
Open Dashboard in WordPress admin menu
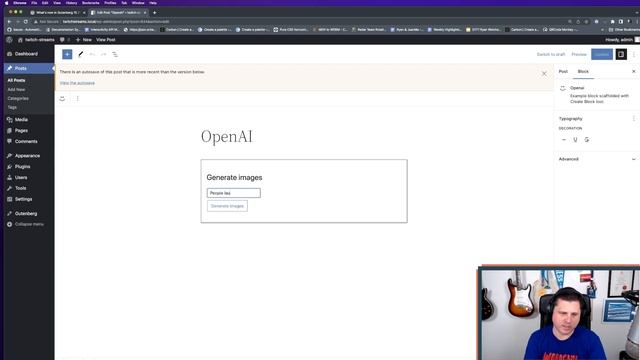click(x=26, y=54)
